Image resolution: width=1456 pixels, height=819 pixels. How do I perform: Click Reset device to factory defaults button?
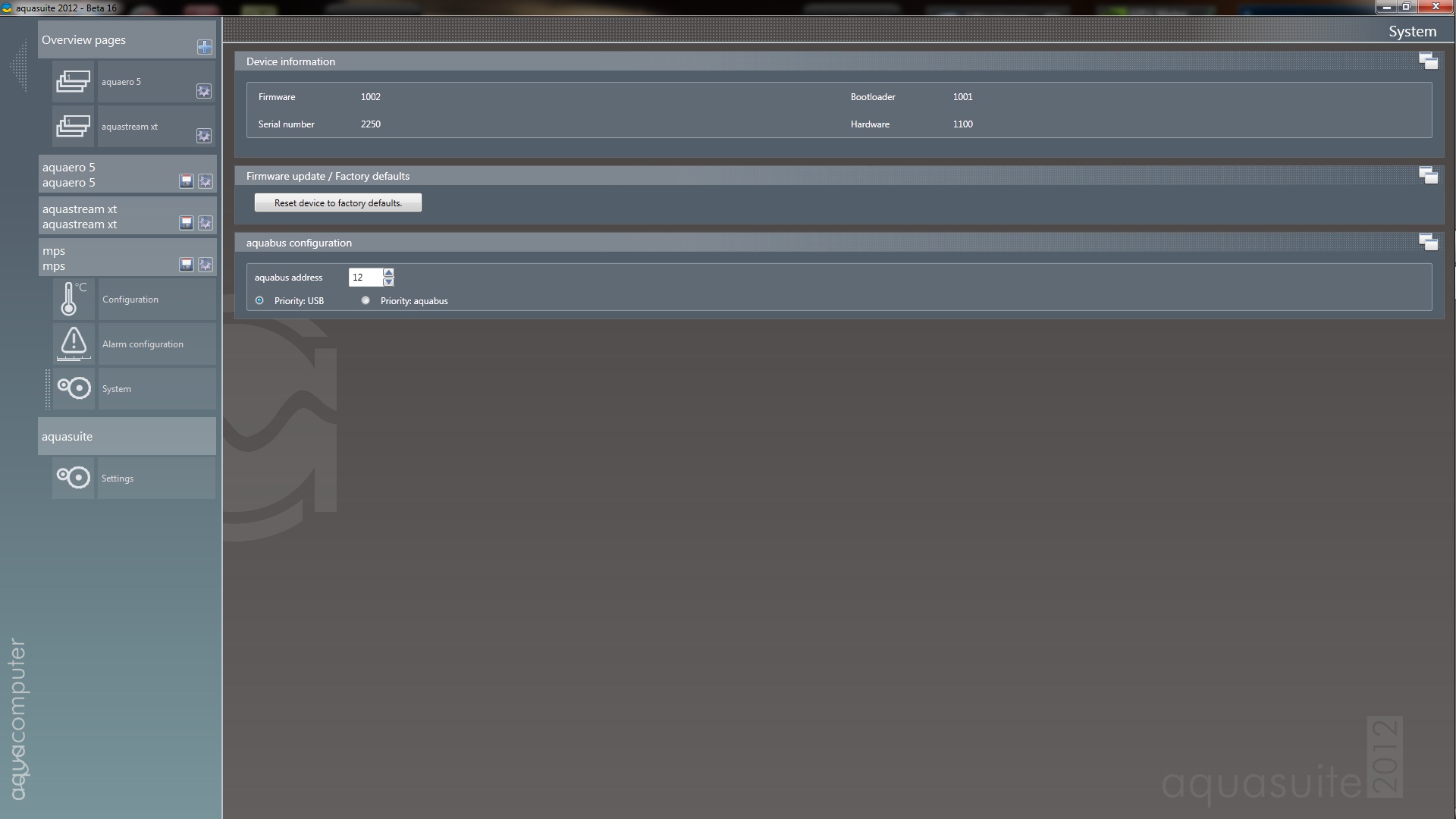click(x=338, y=203)
